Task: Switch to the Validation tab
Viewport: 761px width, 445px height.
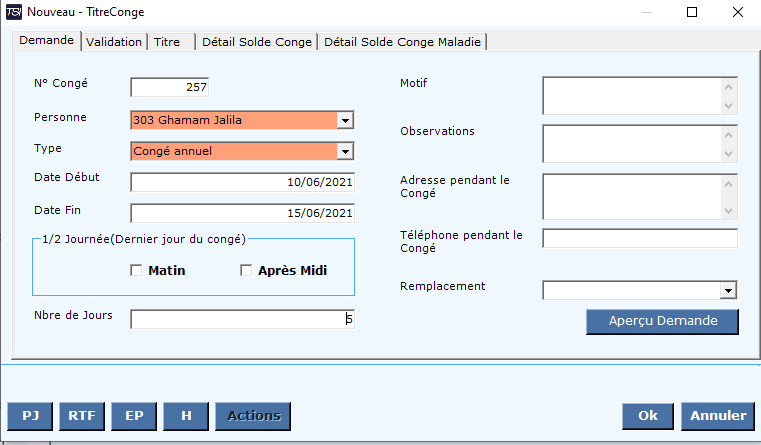Action: click(114, 42)
